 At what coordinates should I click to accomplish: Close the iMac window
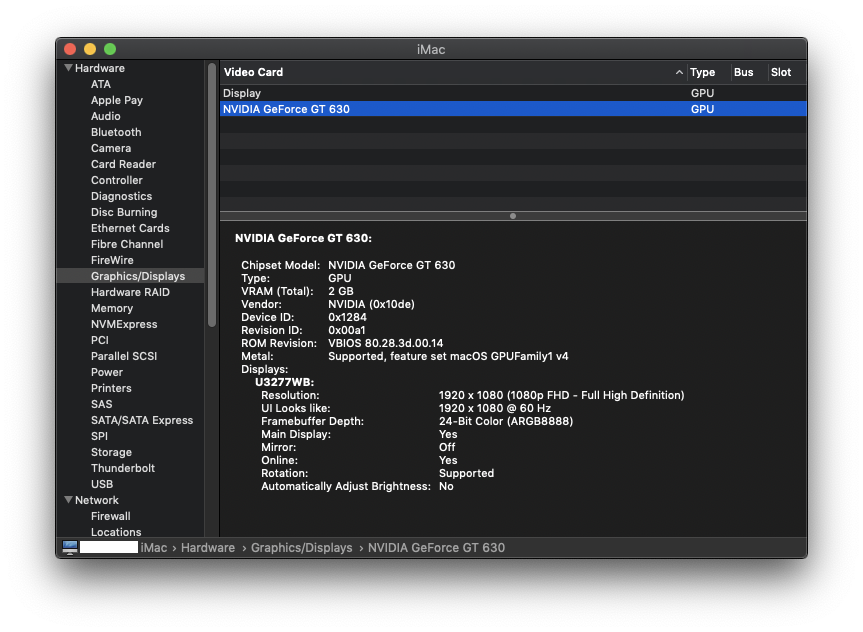pos(70,49)
